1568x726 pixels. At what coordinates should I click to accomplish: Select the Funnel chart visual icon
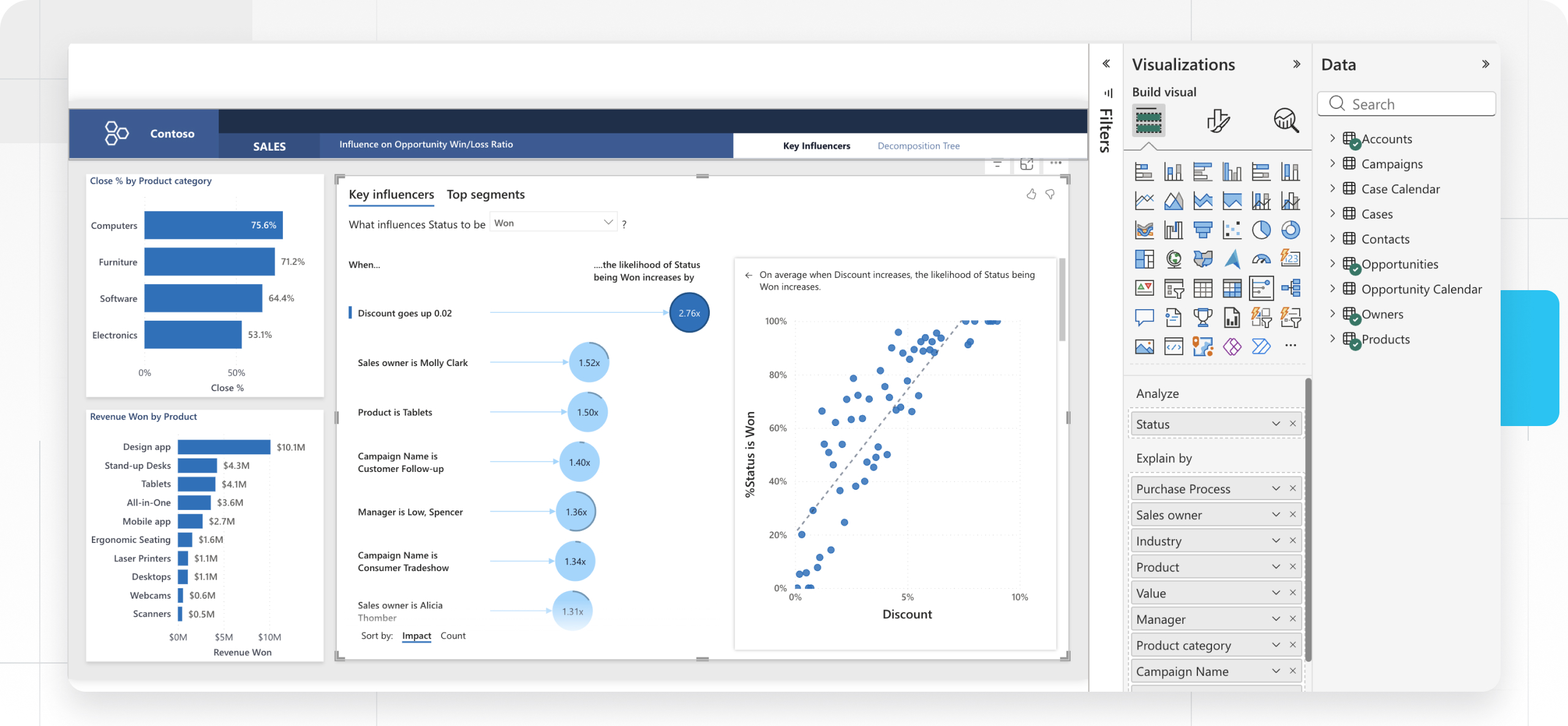1203,230
